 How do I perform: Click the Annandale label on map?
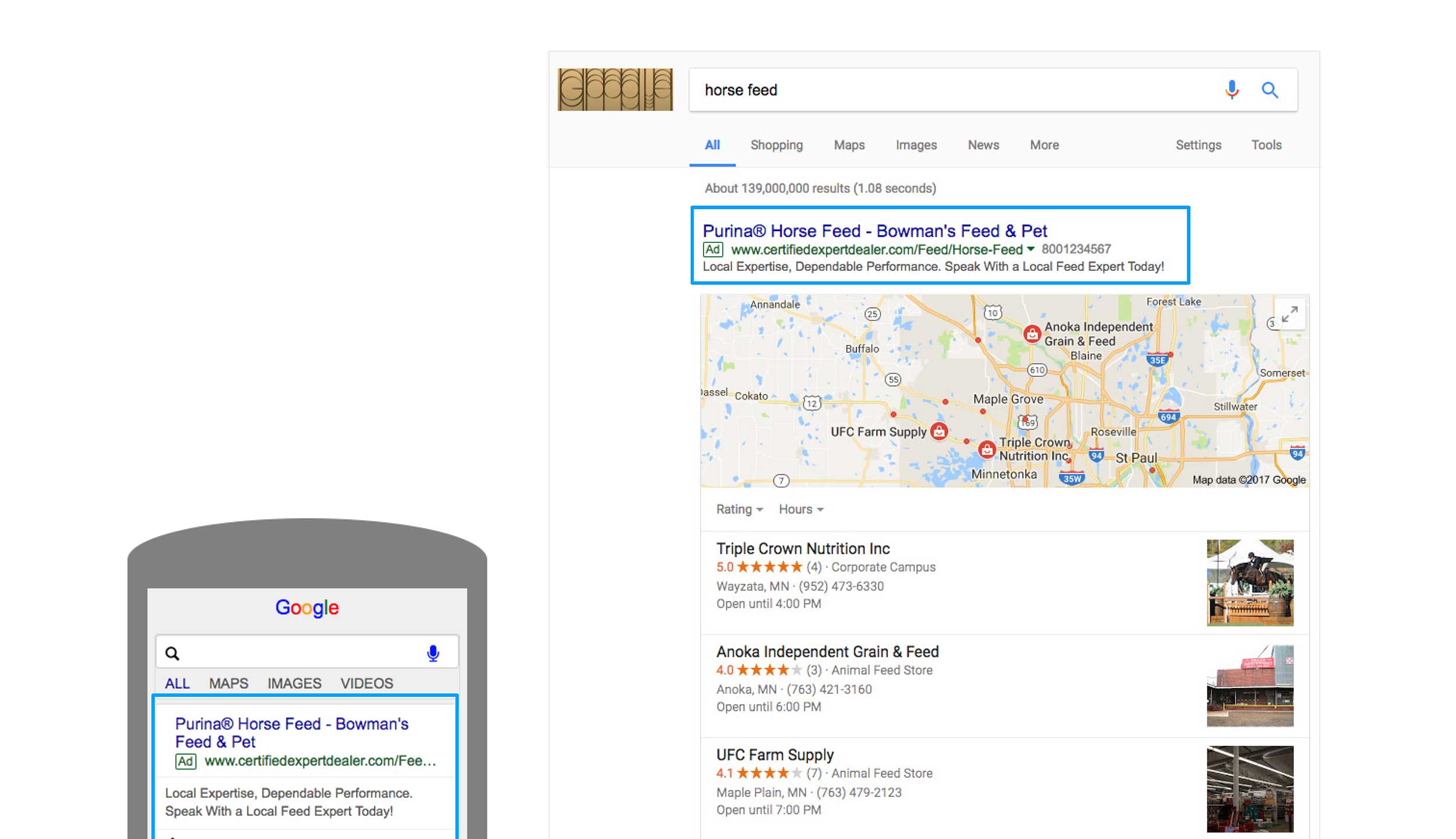click(775, 304)
